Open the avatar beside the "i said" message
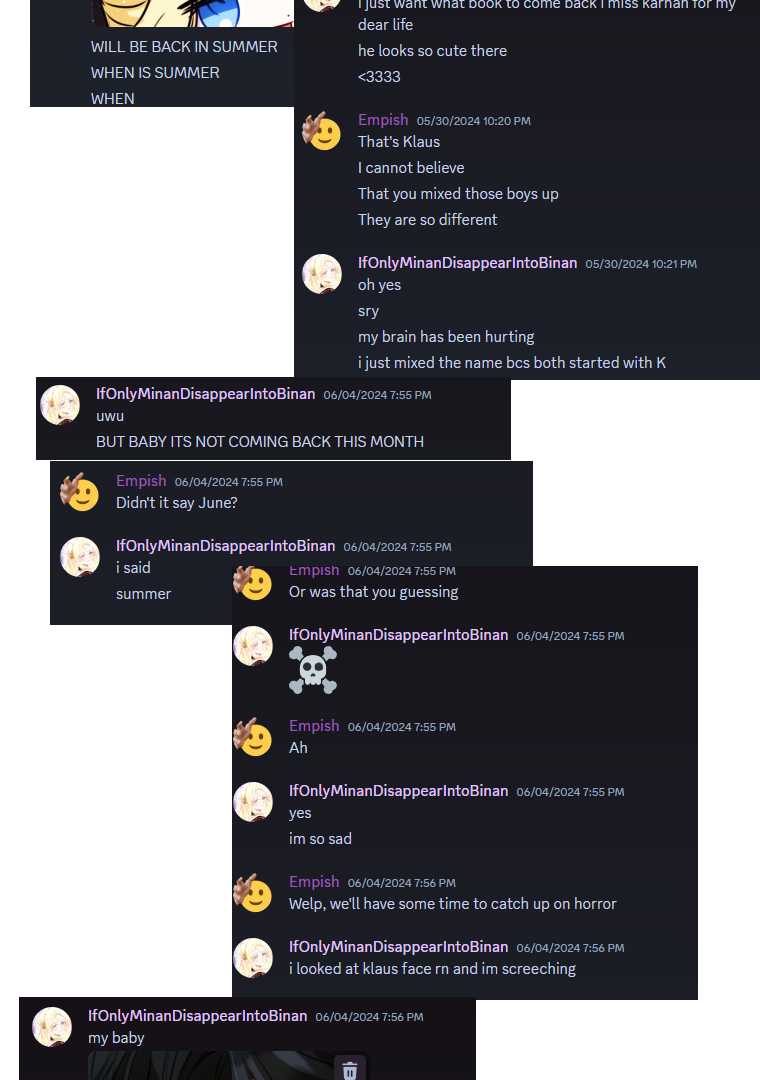 coord(80,557)
